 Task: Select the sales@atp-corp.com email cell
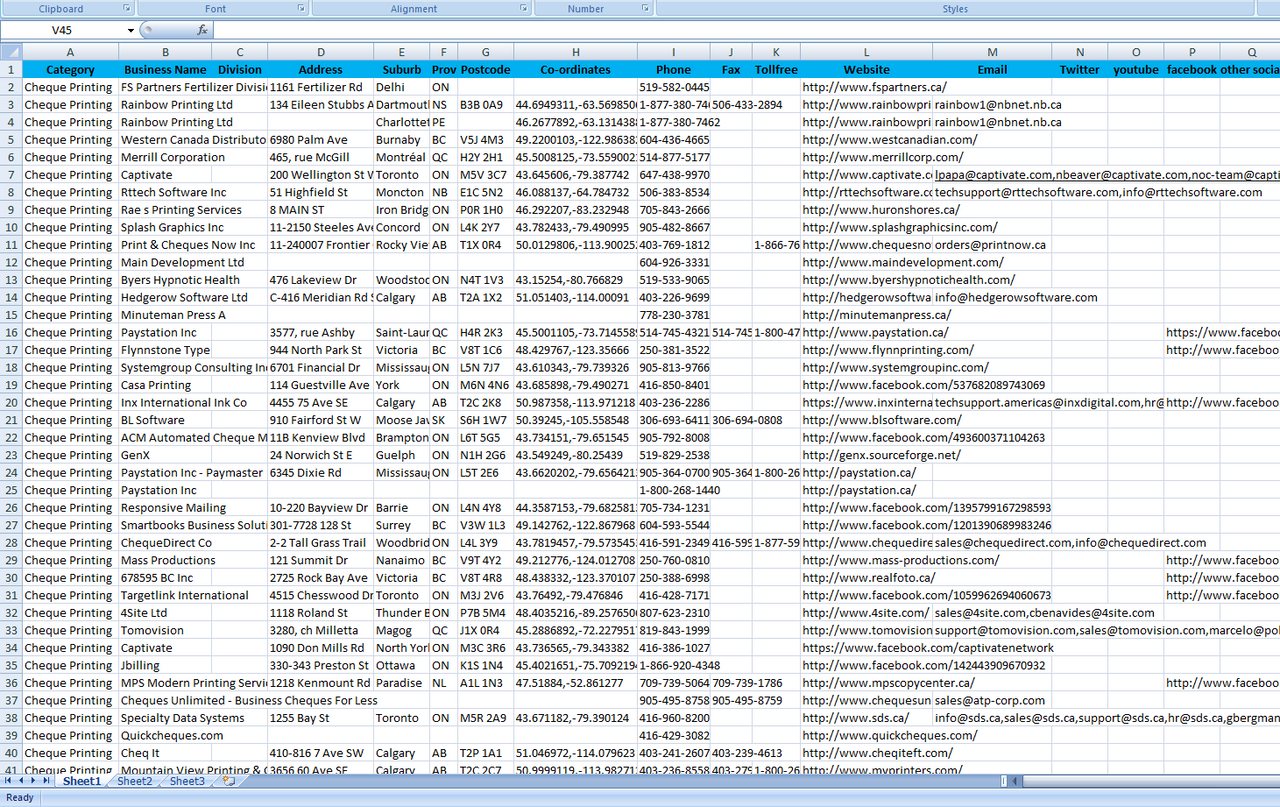tap(990, 700)
